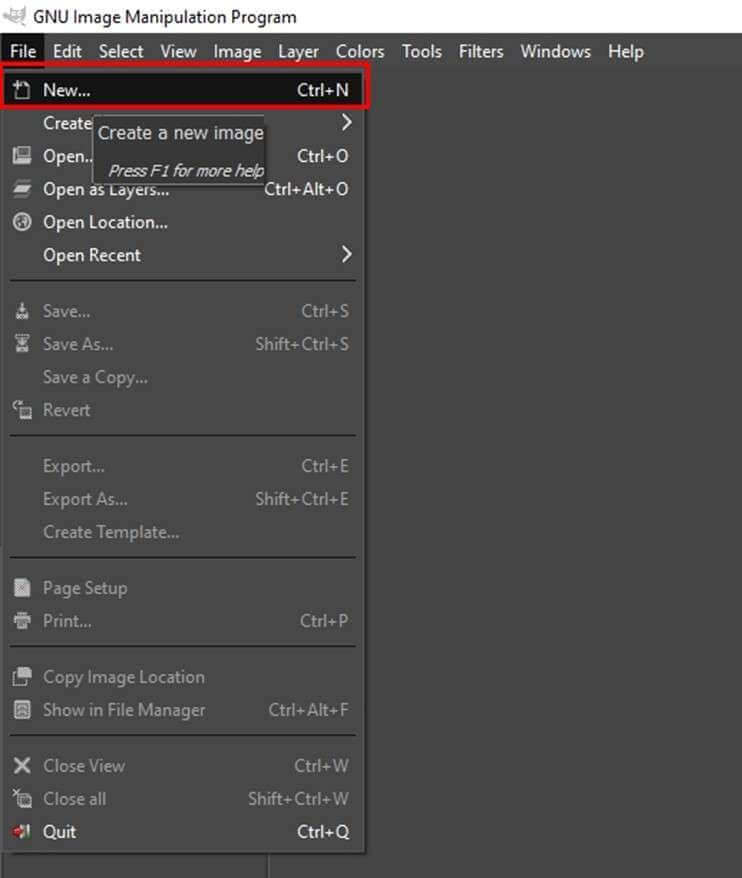Open the Edit menu
742x878 pixels.
point(67,52)
